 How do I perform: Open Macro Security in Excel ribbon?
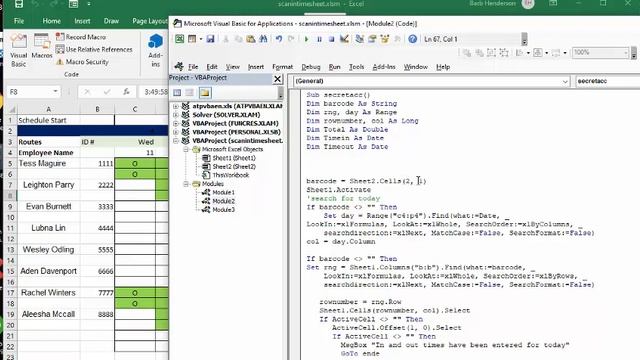(82, 62)
